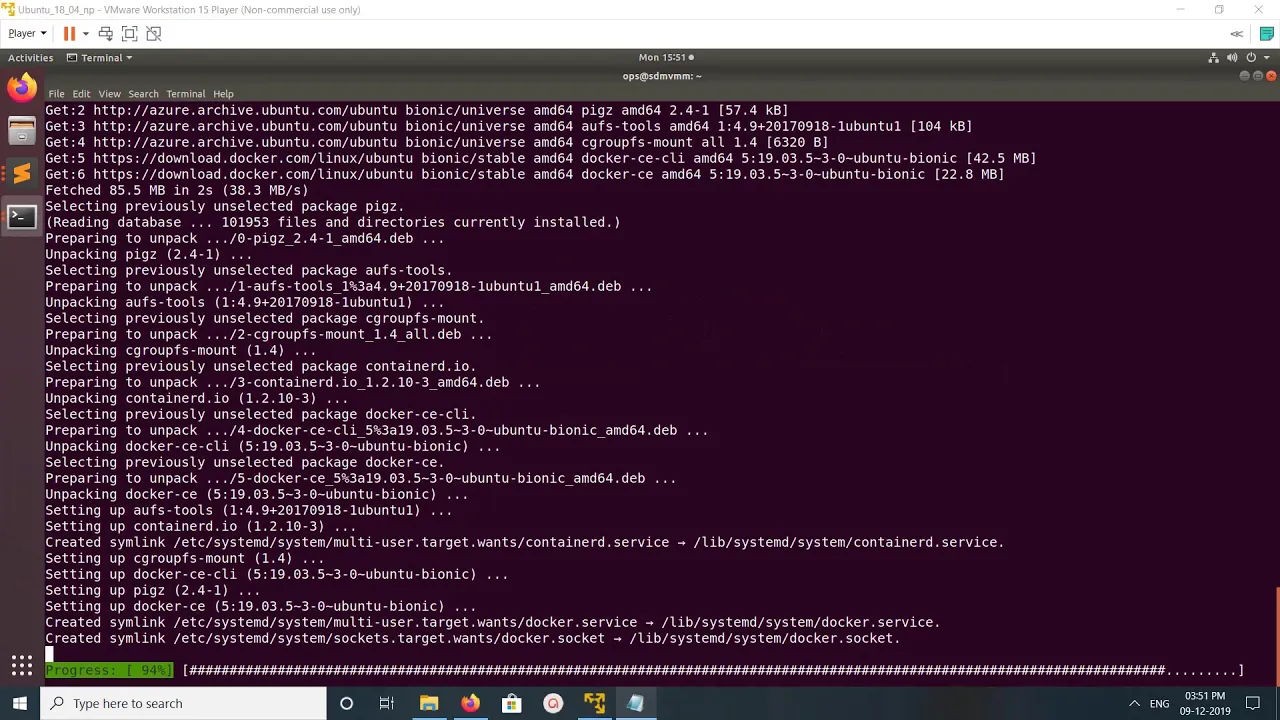Click the 'Setting up pigz (2.4-1) ...' line
Screen dimensions: 1280x720
[153, 590]
